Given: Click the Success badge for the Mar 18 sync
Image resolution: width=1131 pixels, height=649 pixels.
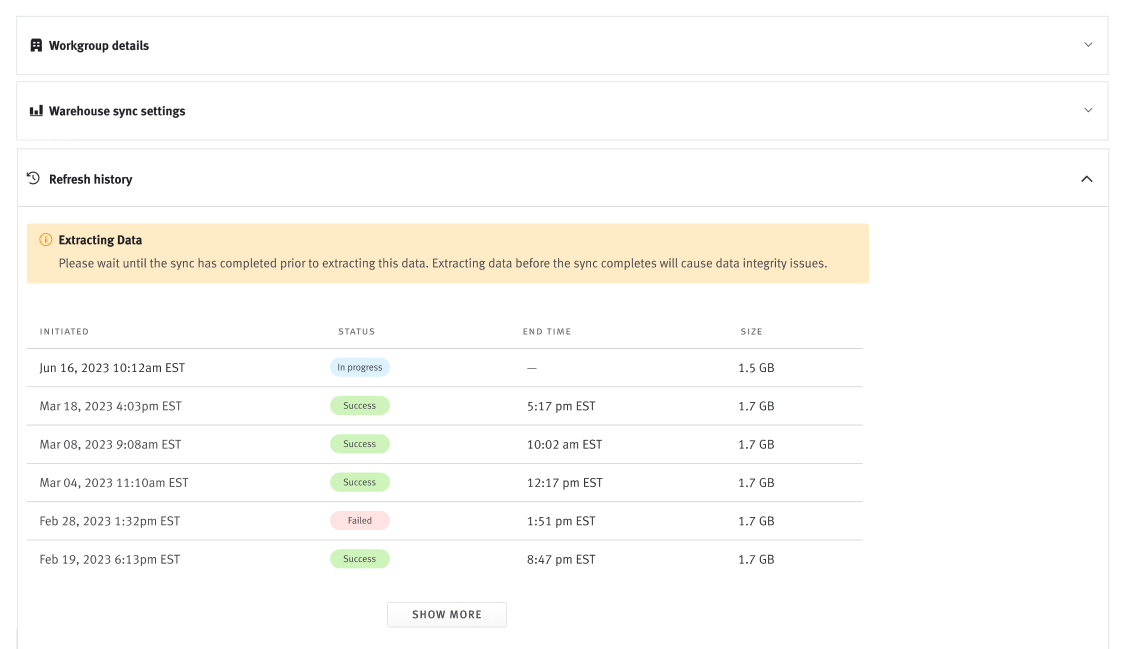Looking at the screenshot, I should (359, 405).
